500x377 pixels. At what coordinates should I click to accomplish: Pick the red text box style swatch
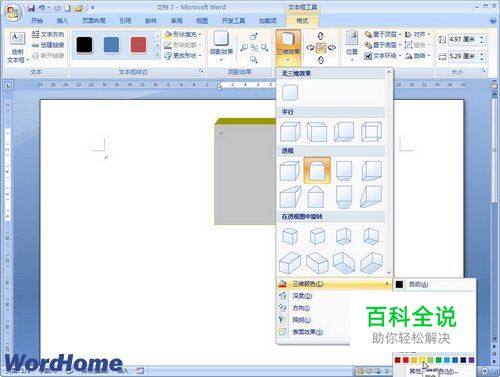pos(138,45)
